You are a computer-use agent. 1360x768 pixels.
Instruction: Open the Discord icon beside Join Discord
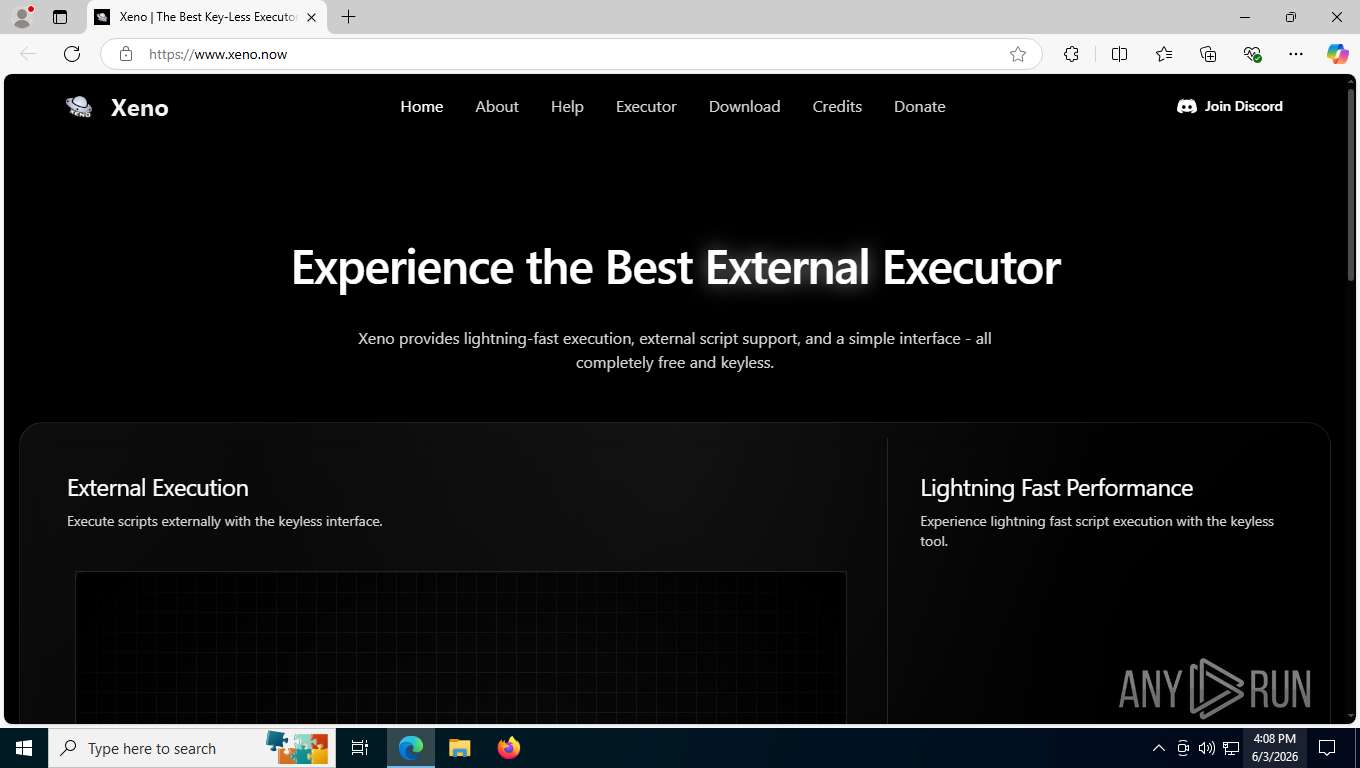pos(1187,106)
